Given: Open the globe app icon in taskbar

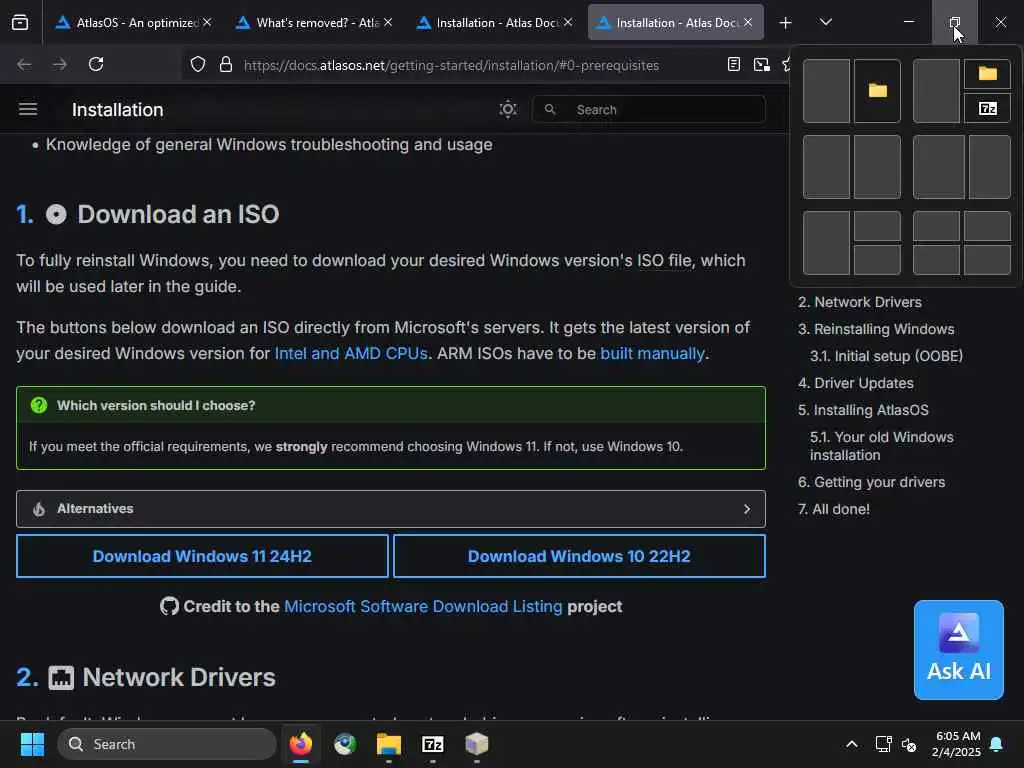Looking at the screenshot, I should pos(345,744).
